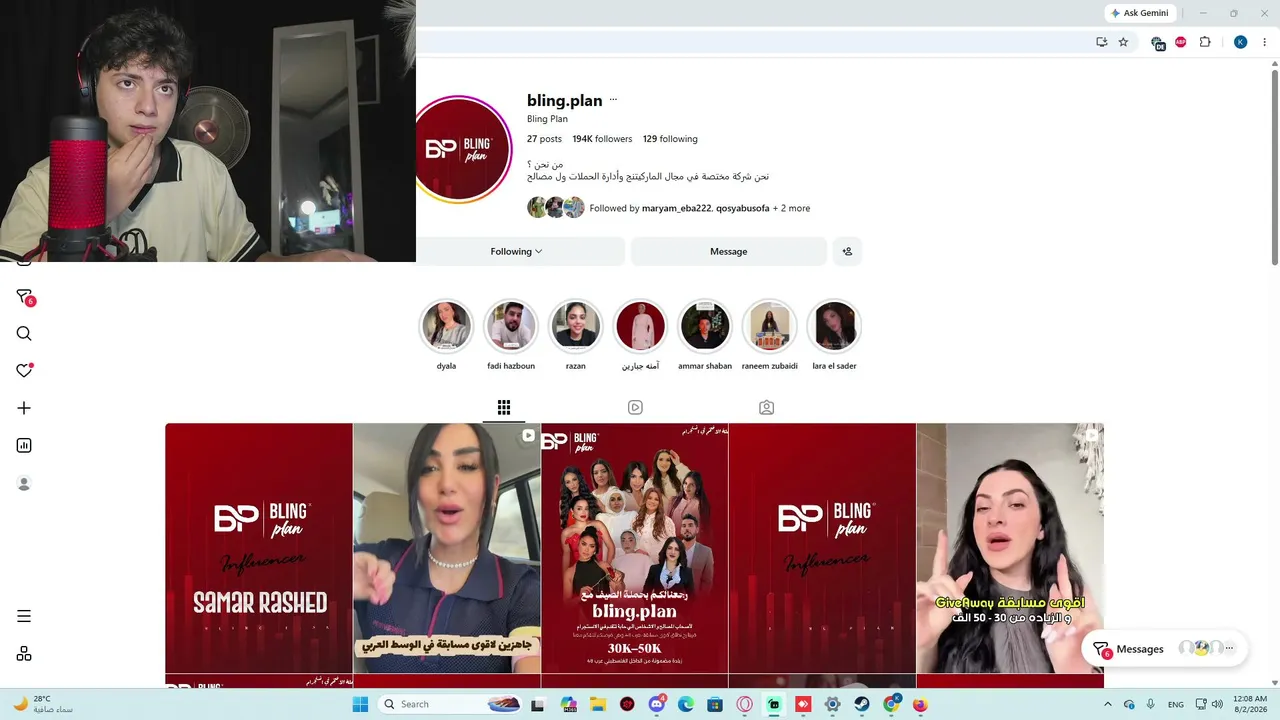
Task: Open the lara el sader story highlight
Action: click(x=834, y=327)
